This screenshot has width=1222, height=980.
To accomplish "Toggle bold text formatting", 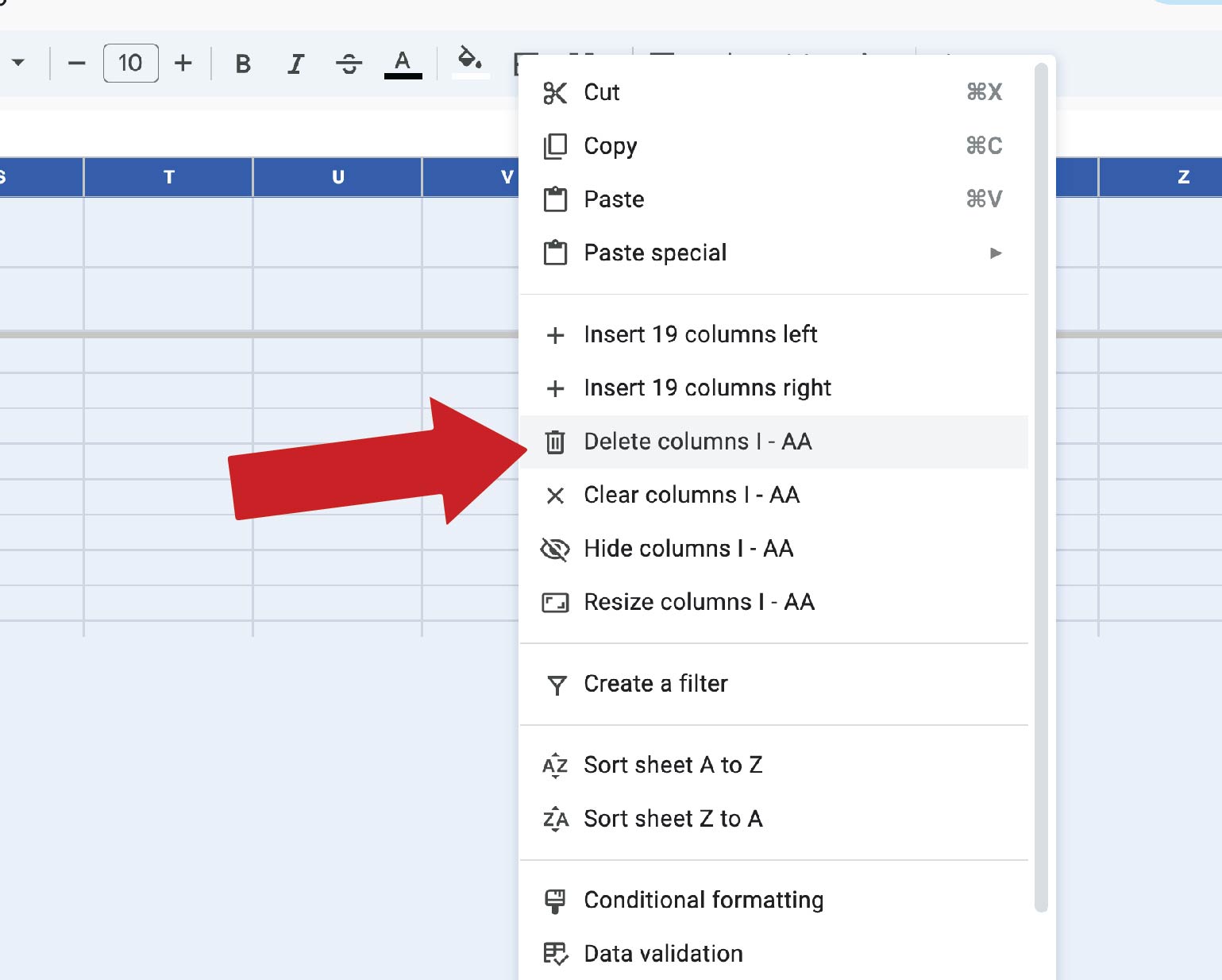I will pos(242,64).
